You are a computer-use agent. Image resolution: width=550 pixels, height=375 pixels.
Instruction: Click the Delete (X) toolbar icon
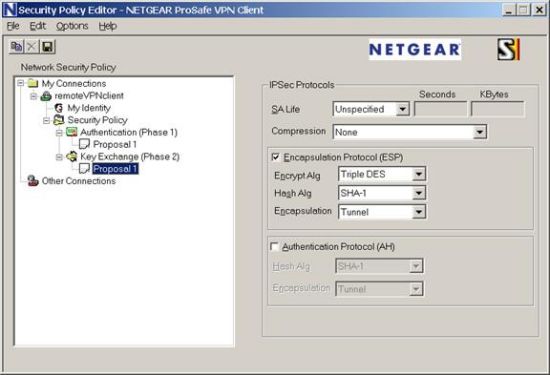coord(32,46)
